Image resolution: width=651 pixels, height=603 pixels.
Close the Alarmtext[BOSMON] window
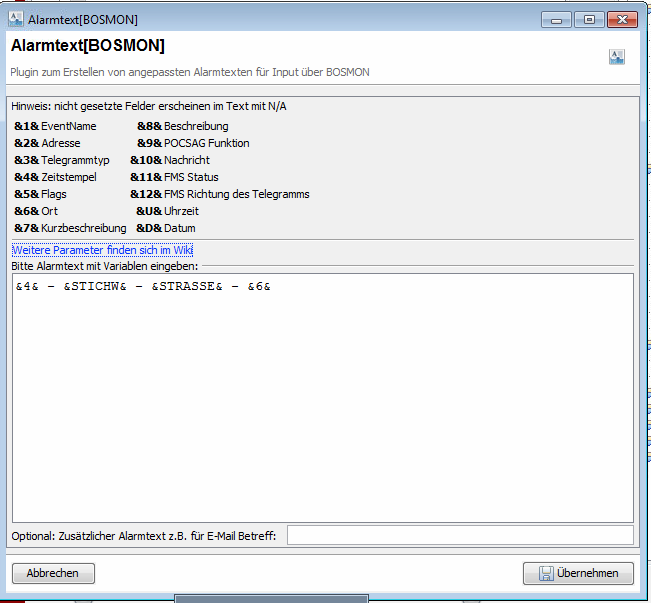(622, 20)
